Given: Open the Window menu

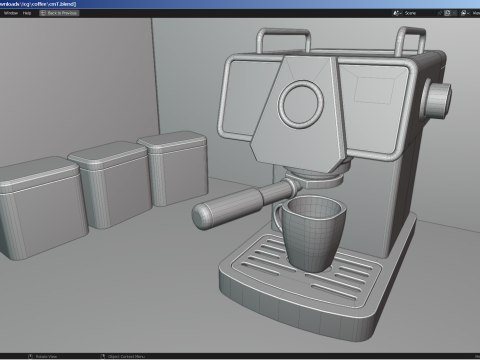Looking at the screenshot, I should pos(11,13).
